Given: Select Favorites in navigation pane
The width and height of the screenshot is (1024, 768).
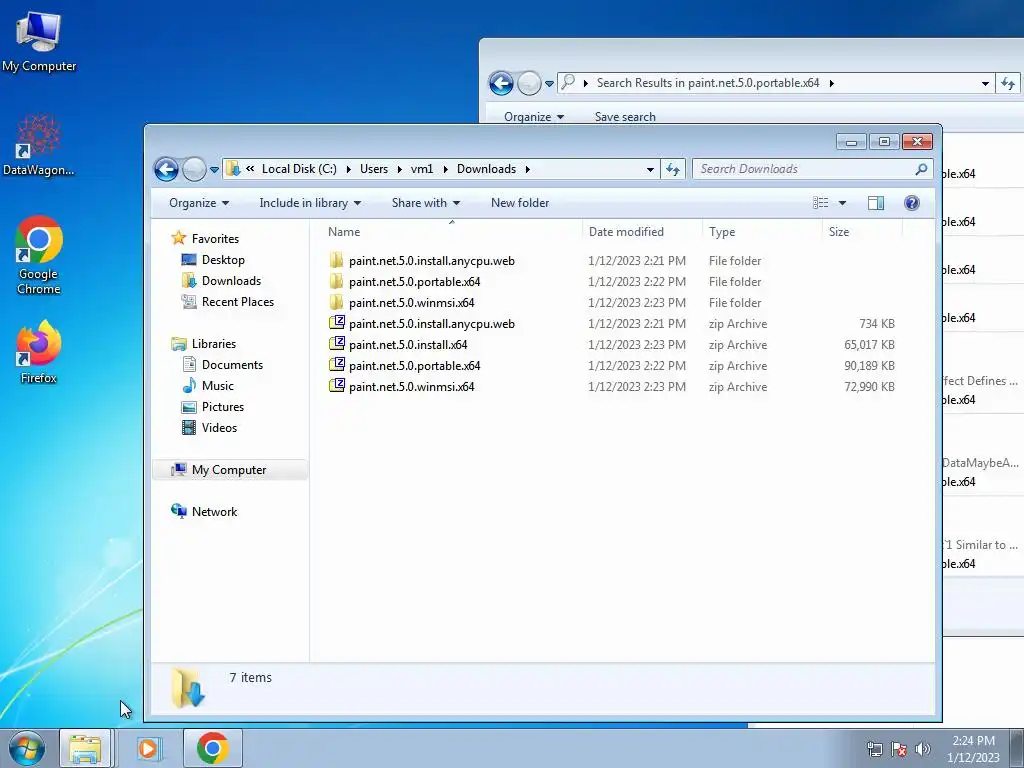Looking at the screenshot, I should point(206,238).
